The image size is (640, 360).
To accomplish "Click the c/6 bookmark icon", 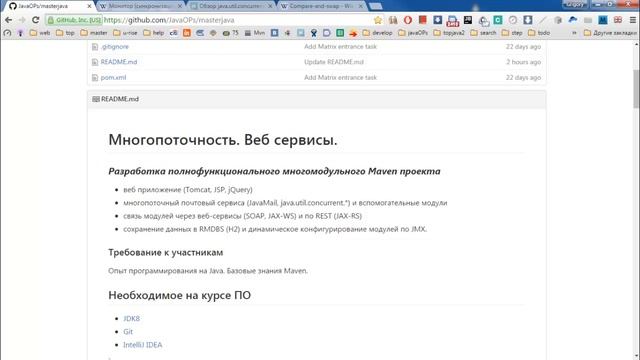I will pos(173,33).
